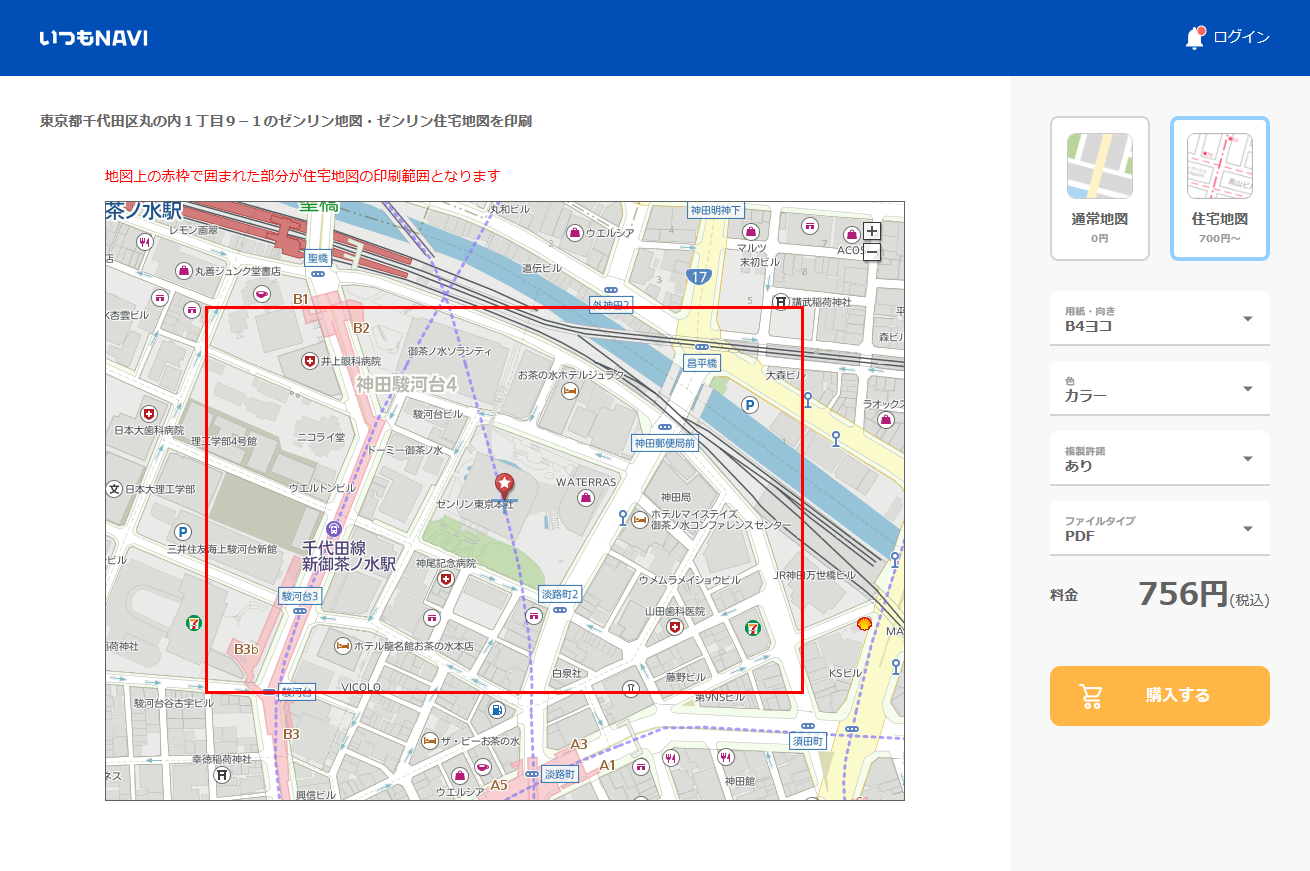1310x871 pixels.
Task: Click the 日本大歯科病院 hospital icon
Action: 149,413
